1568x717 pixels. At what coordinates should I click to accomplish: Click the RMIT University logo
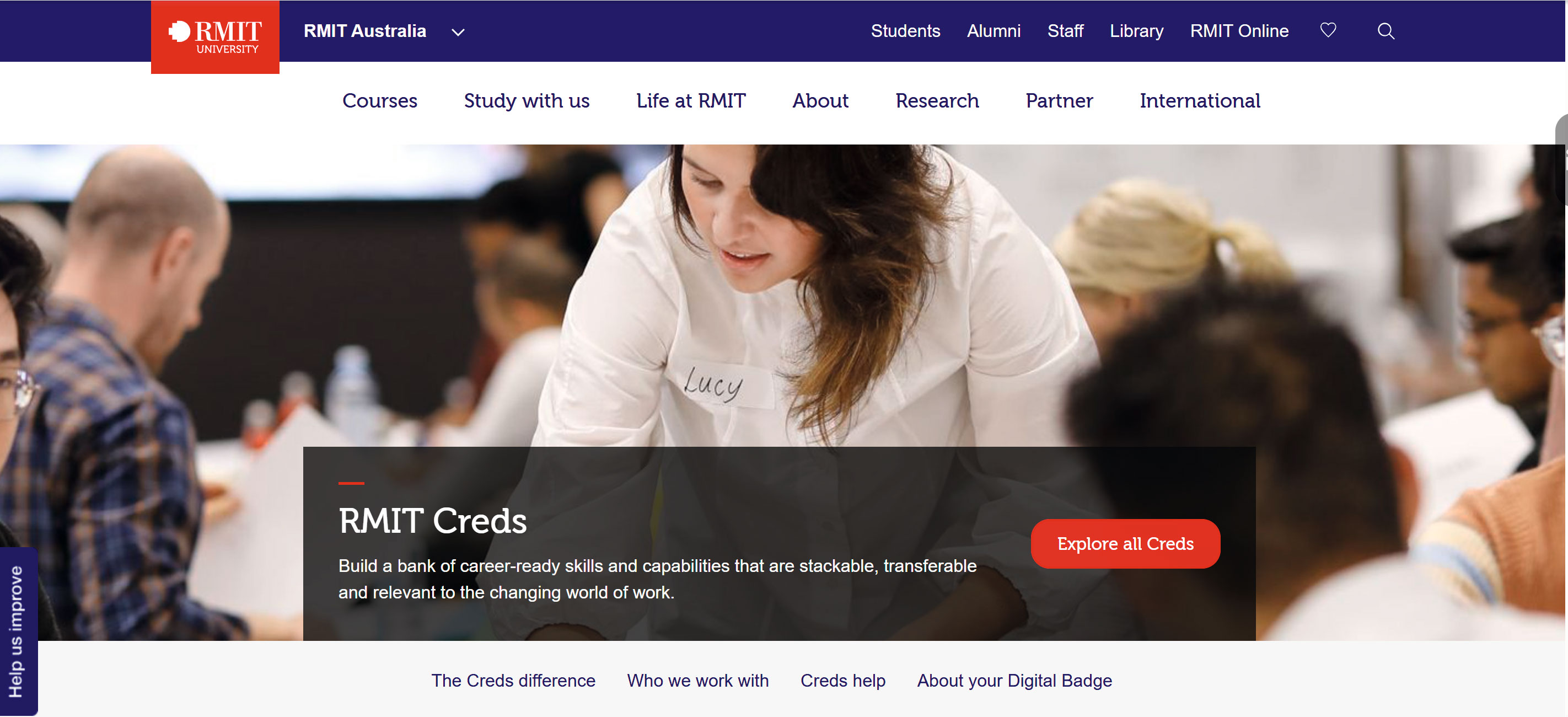[x=215, y=37]
